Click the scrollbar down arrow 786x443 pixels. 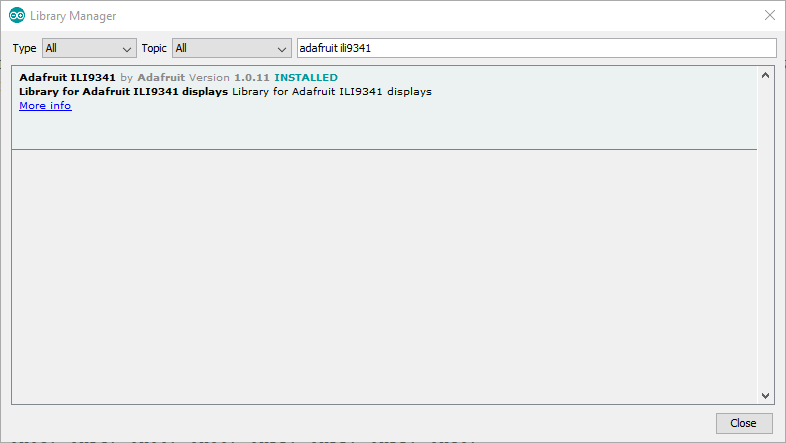tap(765, 395)
